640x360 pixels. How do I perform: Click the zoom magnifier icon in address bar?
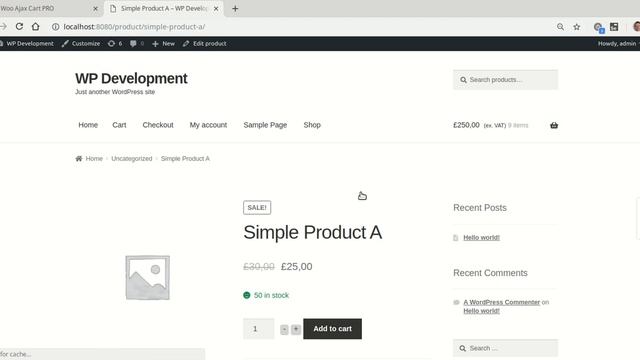[560, 27]
